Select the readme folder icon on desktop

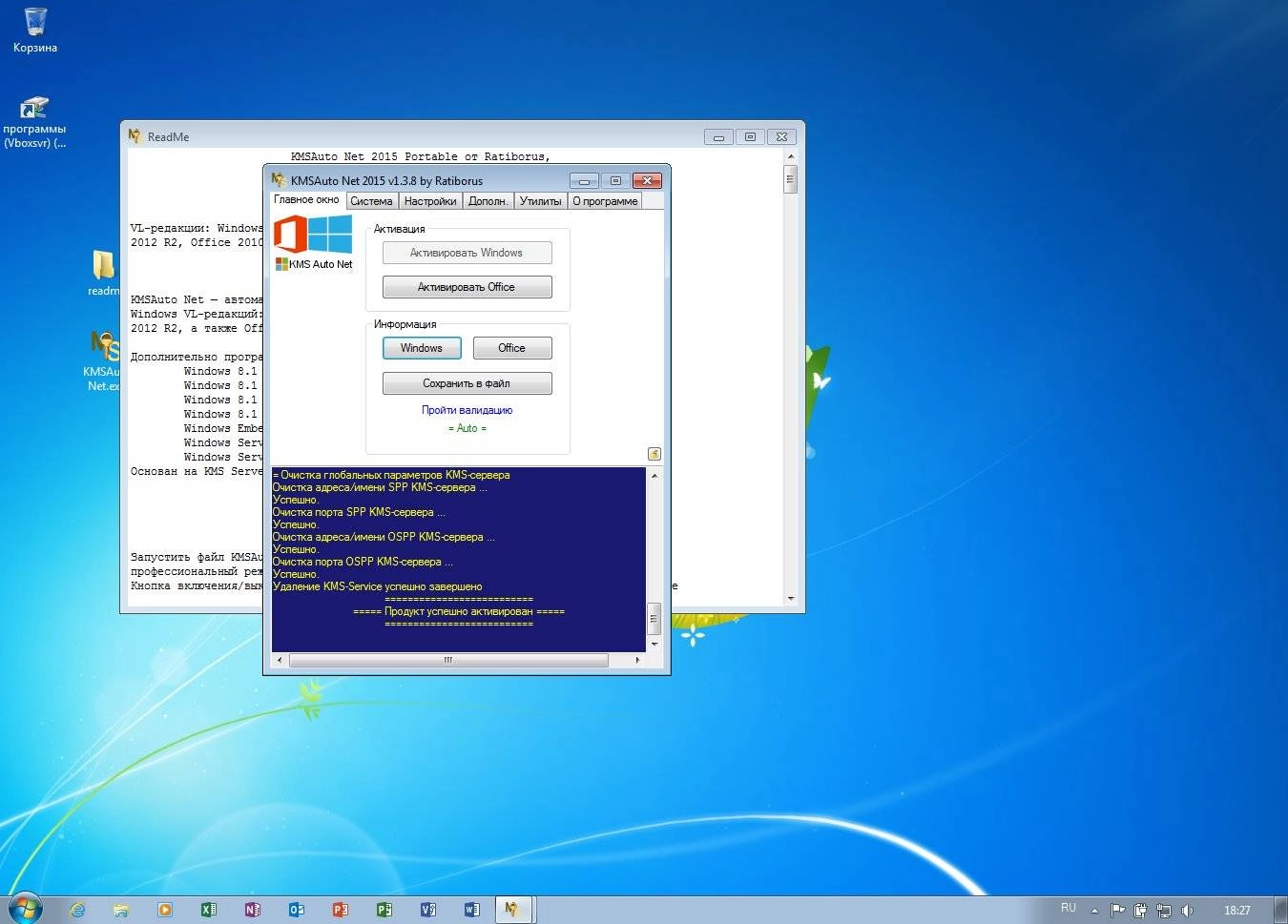(103, 273)
